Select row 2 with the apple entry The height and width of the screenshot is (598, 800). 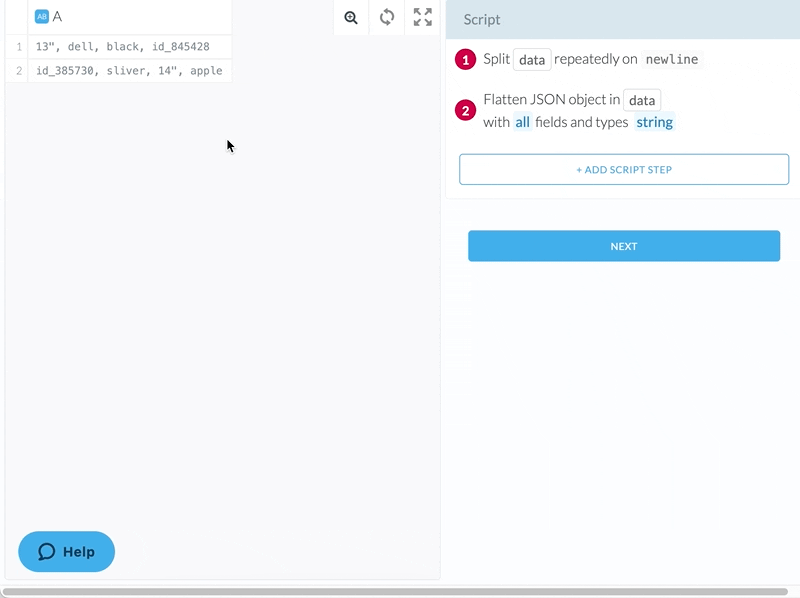point(130,70)
